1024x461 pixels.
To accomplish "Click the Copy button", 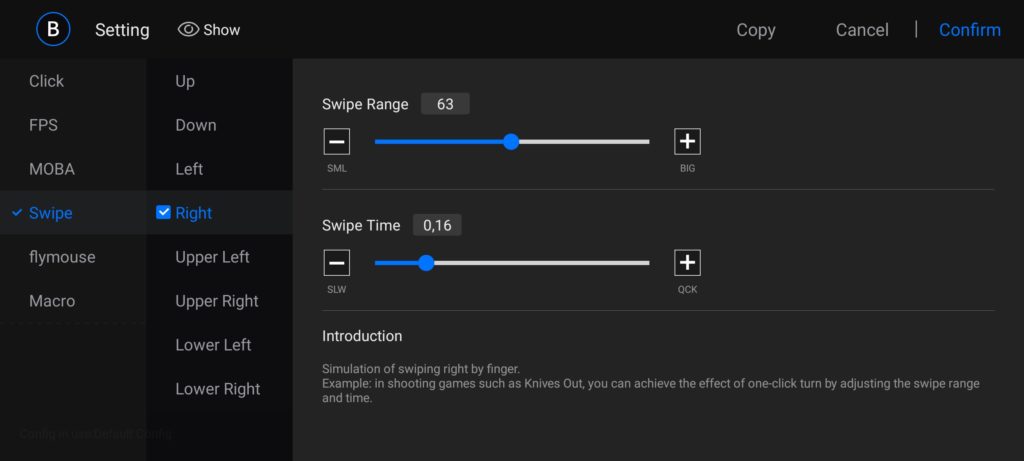I will (755, 30).
